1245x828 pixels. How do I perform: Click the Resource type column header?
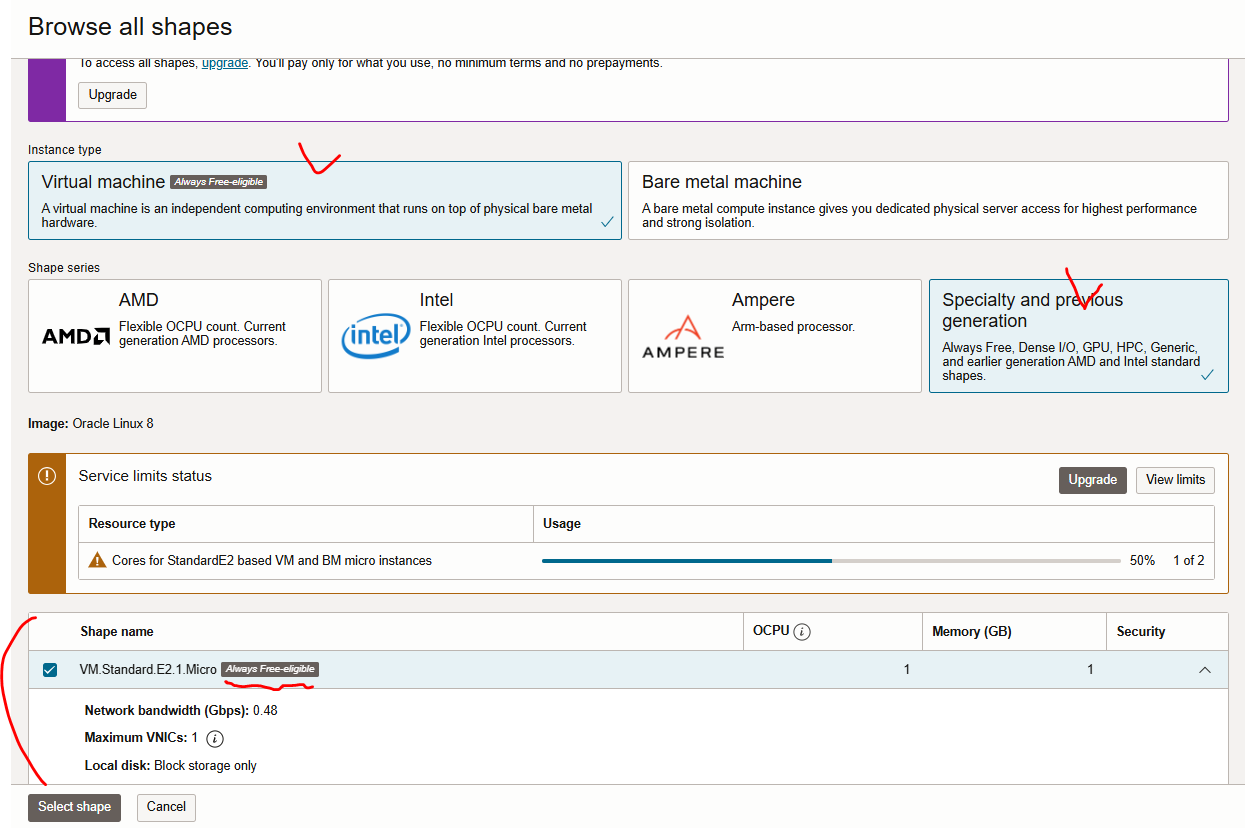(x=132, y=524)
